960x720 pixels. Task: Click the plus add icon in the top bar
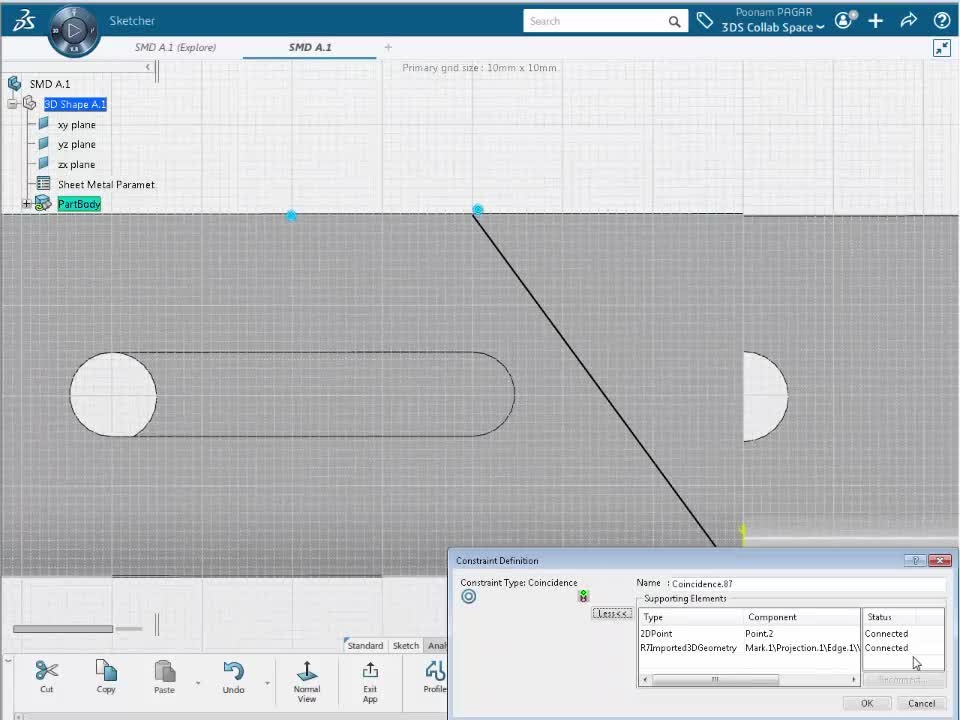click(876, 20)
